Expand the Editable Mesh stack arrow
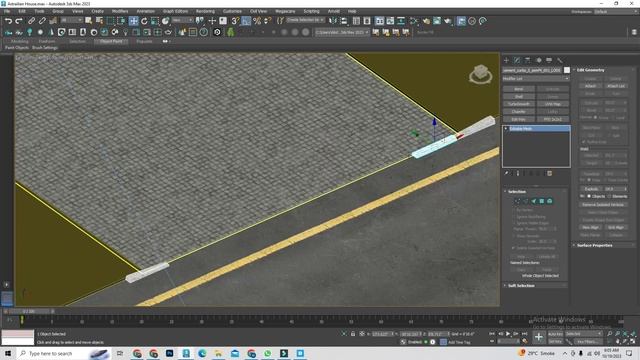This screenshot has height=360, width=640. [x=506, y=129]
